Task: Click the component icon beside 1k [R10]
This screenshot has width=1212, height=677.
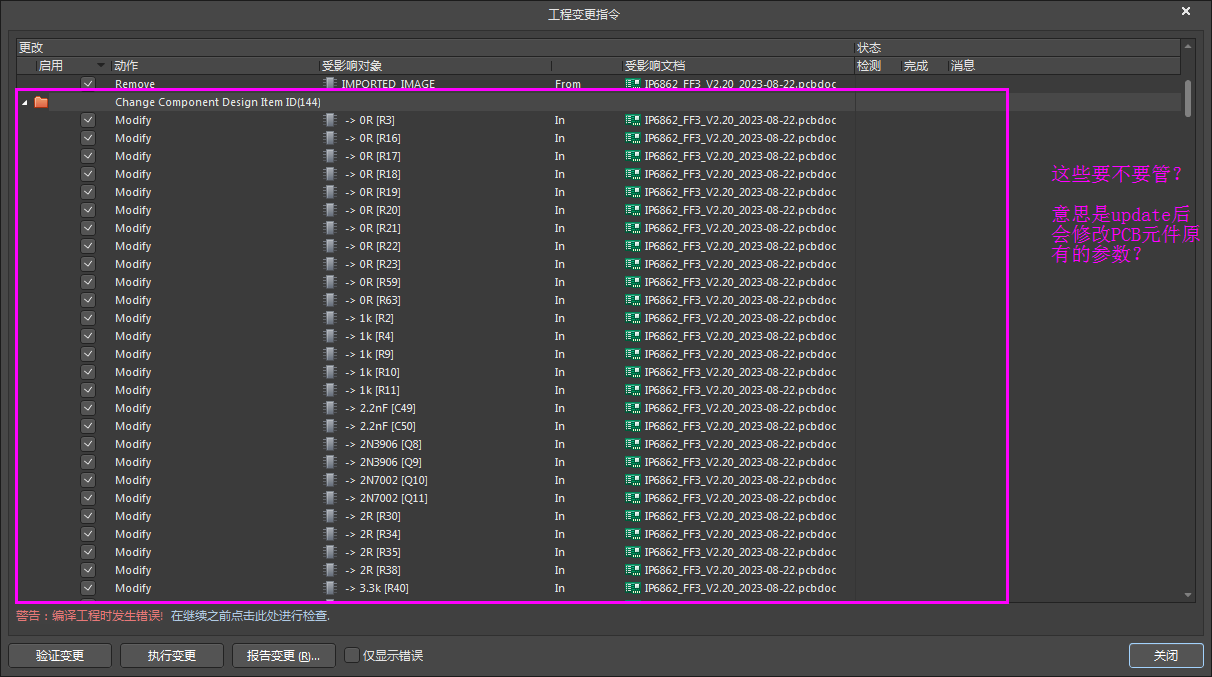Action: coord(330,372)
